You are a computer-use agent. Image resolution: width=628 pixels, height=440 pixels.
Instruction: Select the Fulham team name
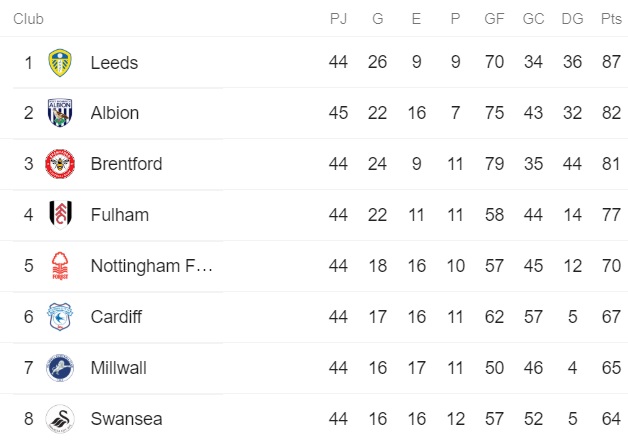[119, 215]
